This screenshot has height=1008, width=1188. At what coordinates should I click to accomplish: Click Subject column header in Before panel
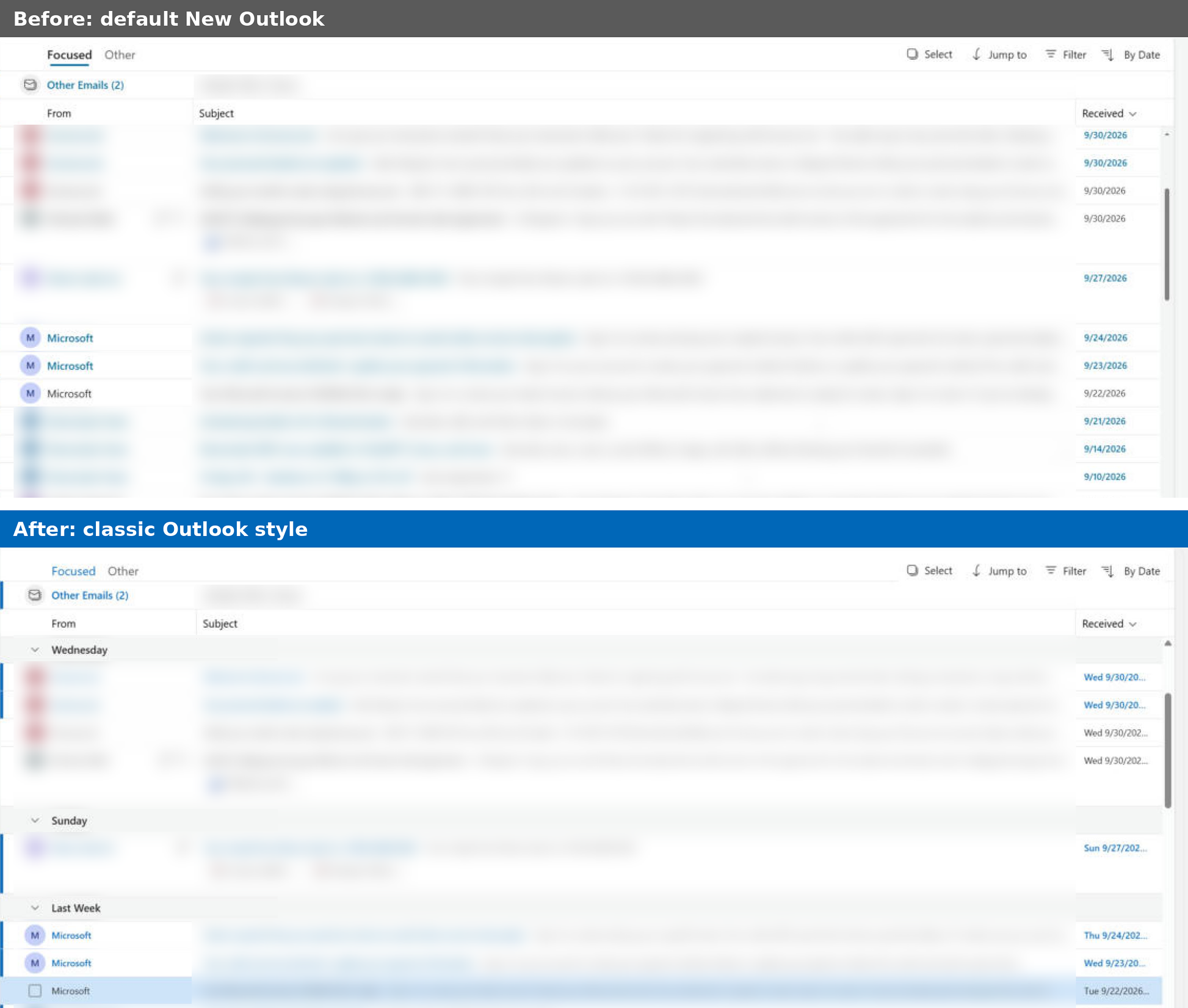(x=216, y=114)
